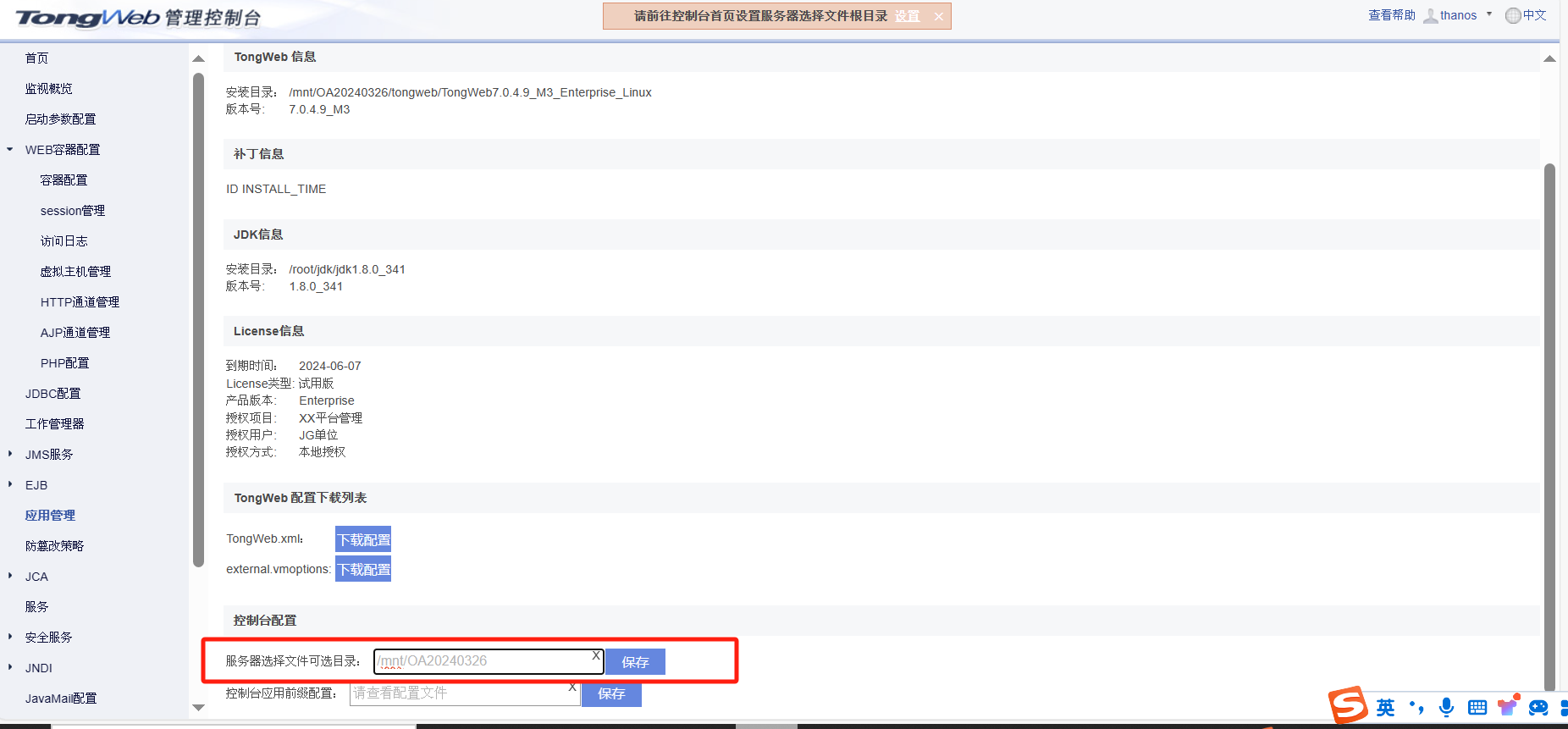This screenshot has width=1568, height=729.
Task: Expand the JMS服务 tree node
Action: click(10, 454)
